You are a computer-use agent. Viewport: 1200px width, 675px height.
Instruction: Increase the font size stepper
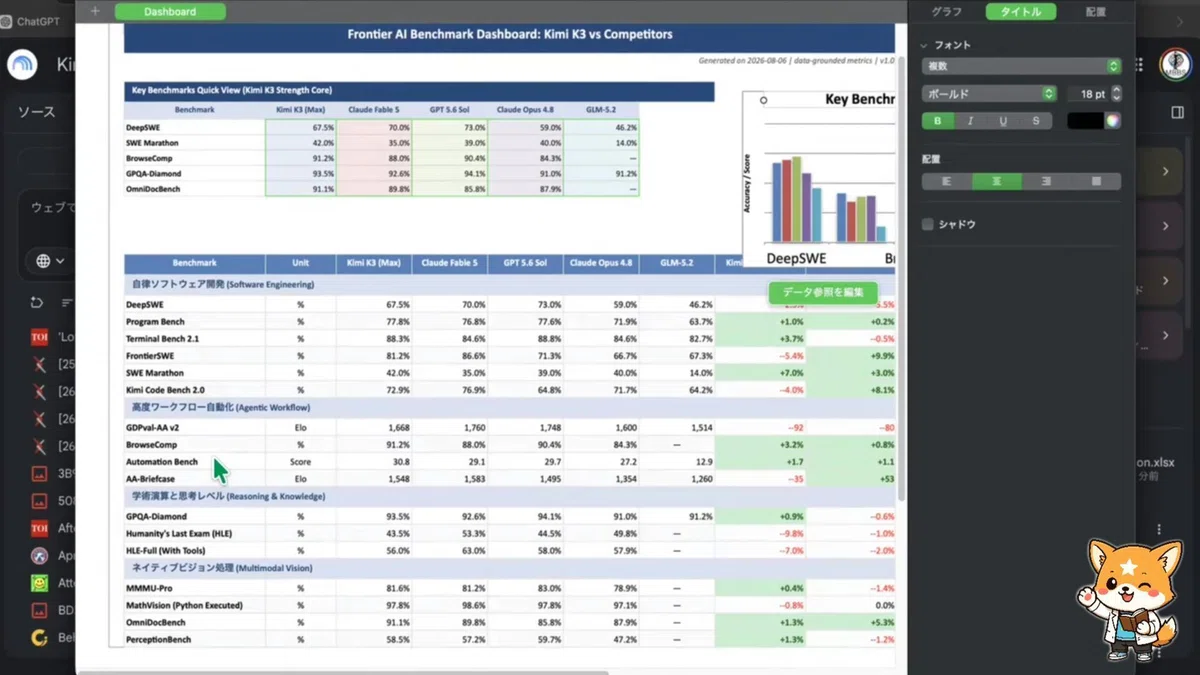coord(1116,89)
